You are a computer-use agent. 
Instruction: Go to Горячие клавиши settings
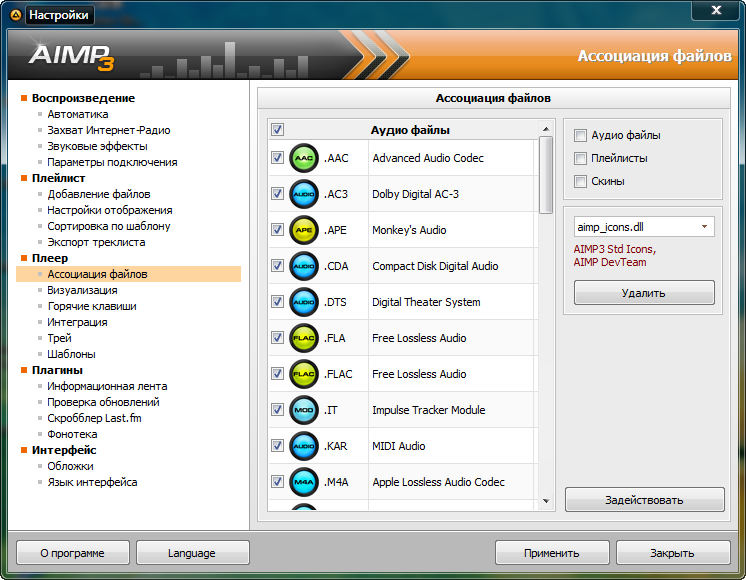click(92, 306)
